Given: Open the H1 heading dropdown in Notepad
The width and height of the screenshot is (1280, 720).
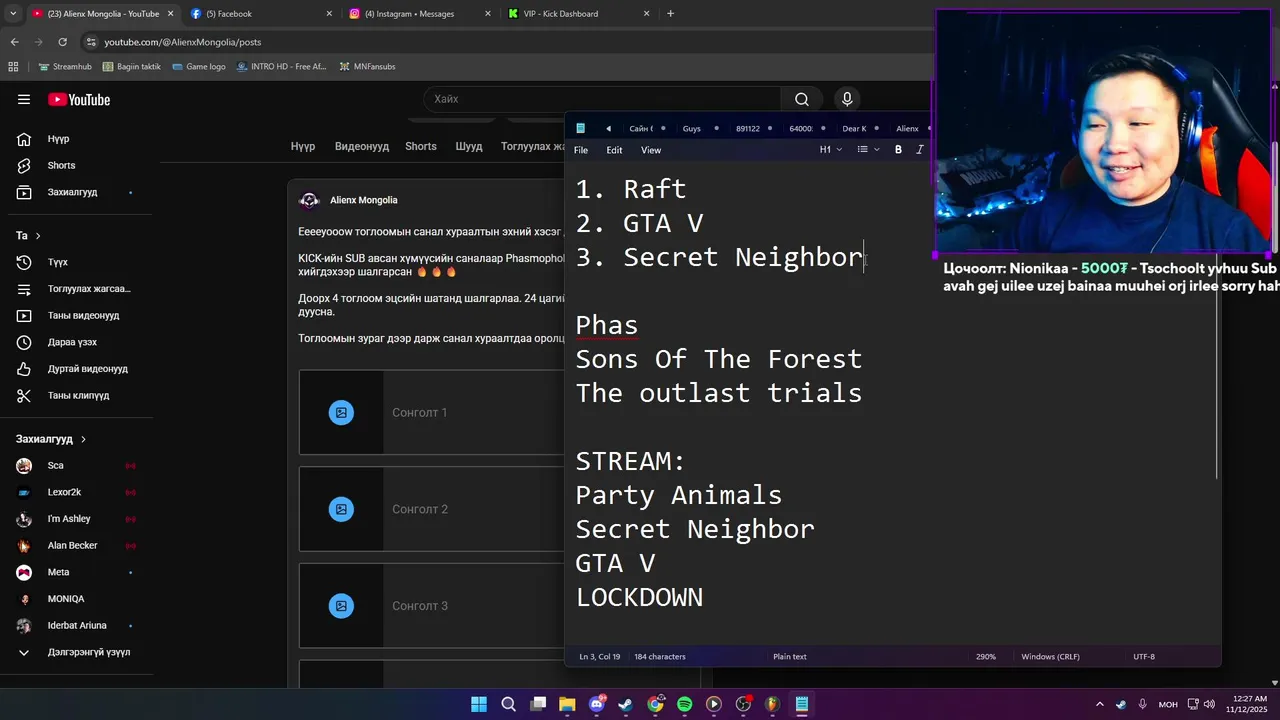Looking at the screenshot, I should 831,150.
